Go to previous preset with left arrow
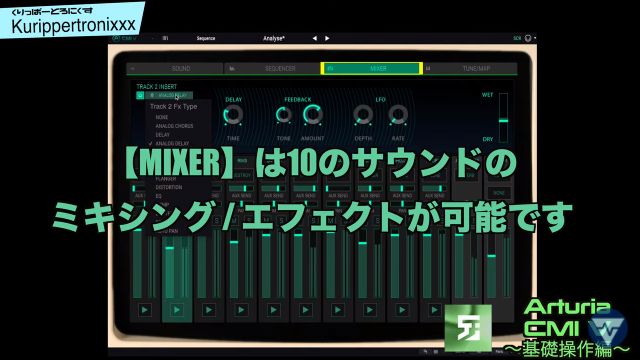This screenshot has width=640, height=360. pos(314,38)
